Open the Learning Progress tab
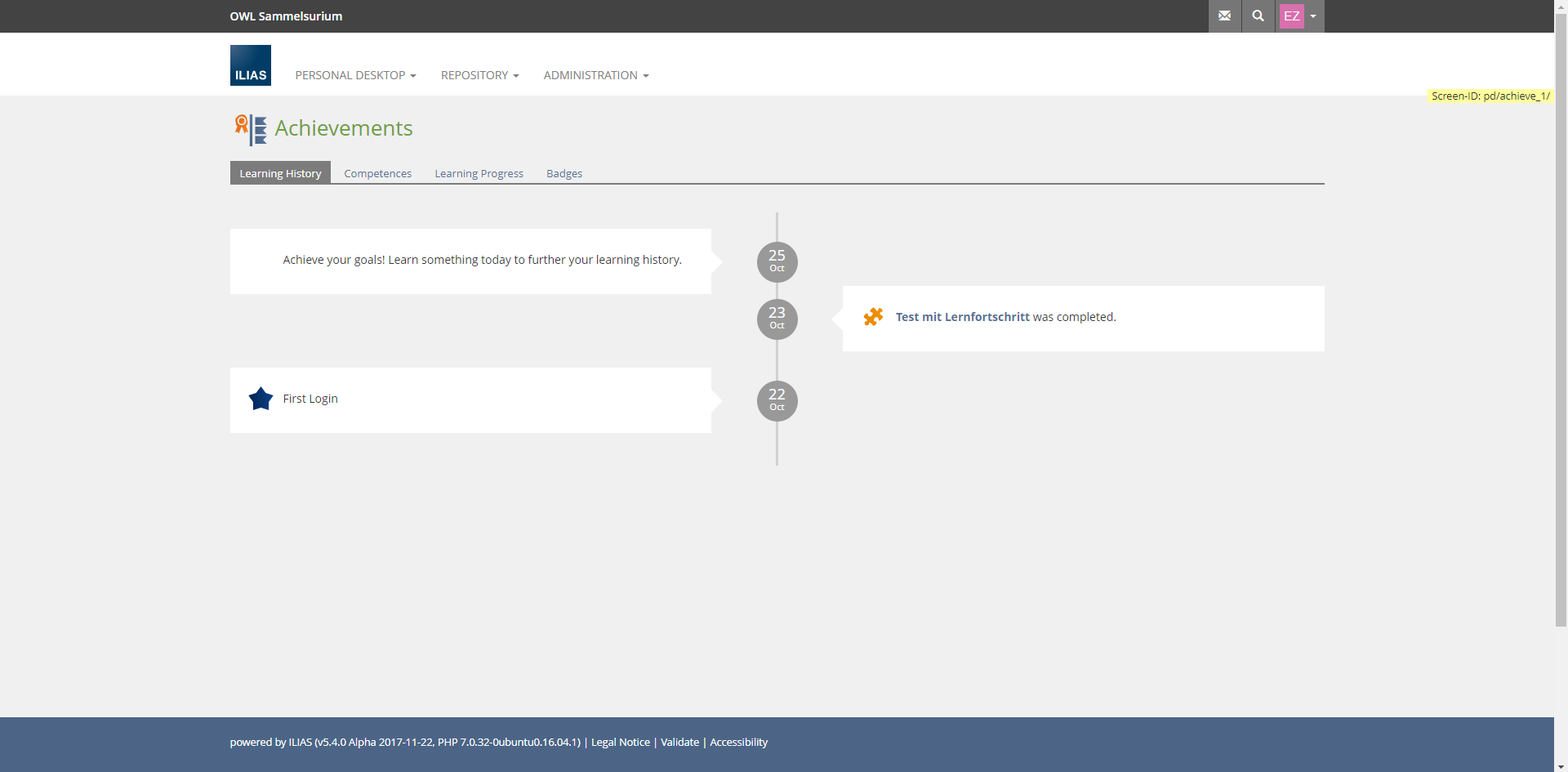The height and width of the screenshot is (772, 1568). (479, 173)
